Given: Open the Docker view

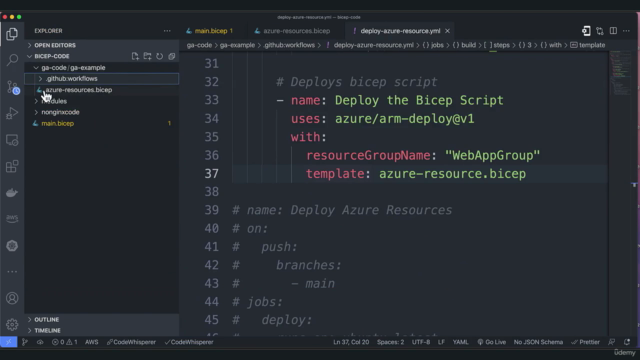Looking at the screenshot, I should pos(12,192).
